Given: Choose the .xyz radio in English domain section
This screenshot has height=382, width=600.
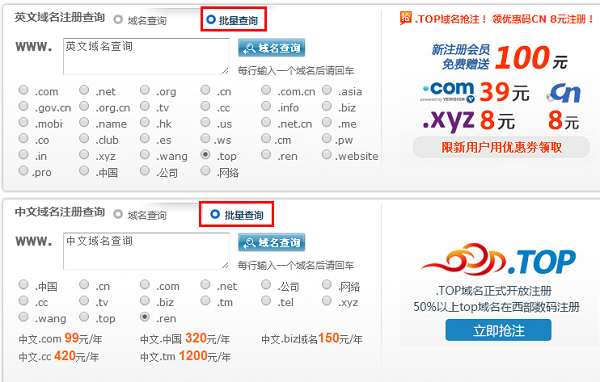Looking at the screenshot, I should (84, 154).
